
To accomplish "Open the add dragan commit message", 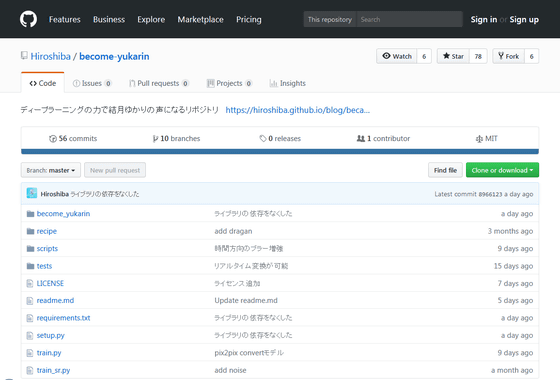I will 233,231.
